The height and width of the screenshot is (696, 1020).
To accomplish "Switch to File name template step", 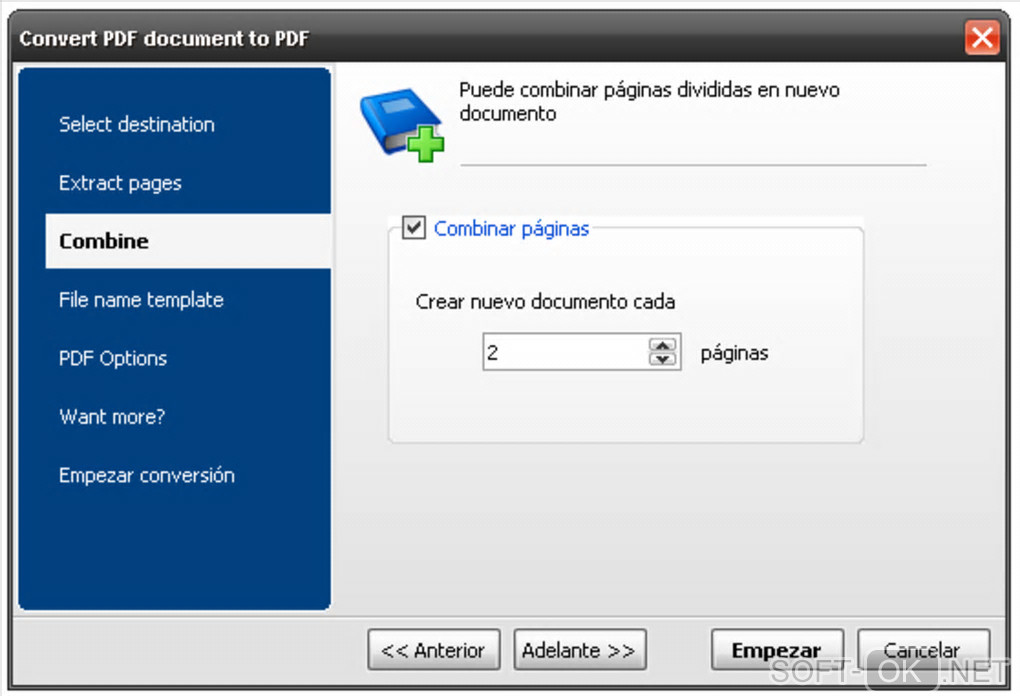I will coord(141,300).
